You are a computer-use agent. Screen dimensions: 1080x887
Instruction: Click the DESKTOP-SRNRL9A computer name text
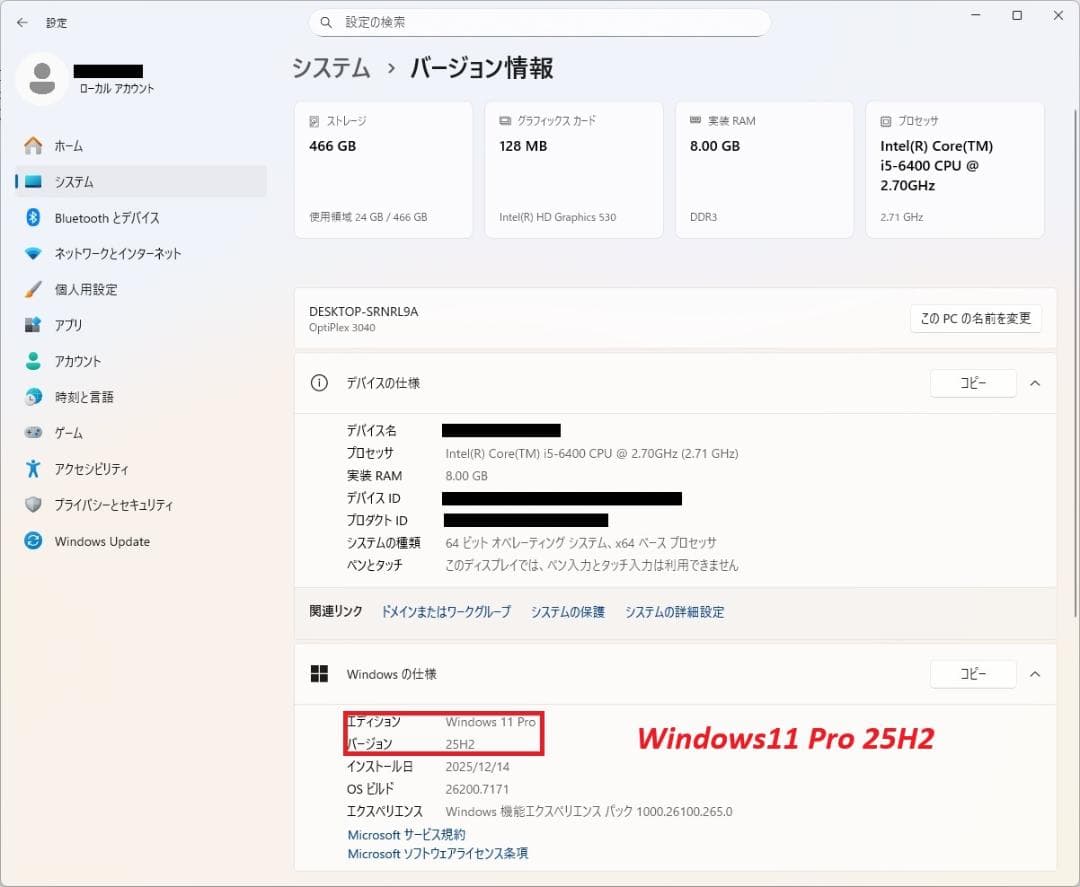point(364,311)
